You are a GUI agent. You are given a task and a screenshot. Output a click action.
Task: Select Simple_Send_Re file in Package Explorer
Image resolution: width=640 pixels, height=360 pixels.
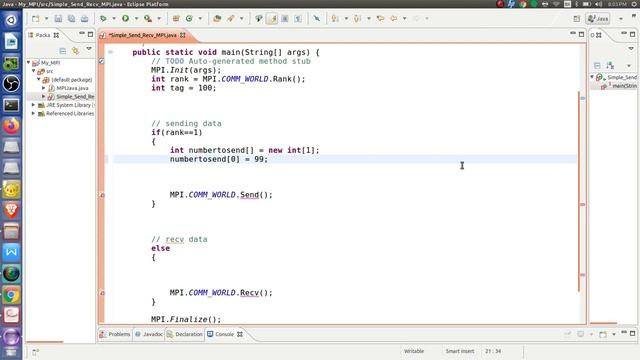tap(75, 96)
